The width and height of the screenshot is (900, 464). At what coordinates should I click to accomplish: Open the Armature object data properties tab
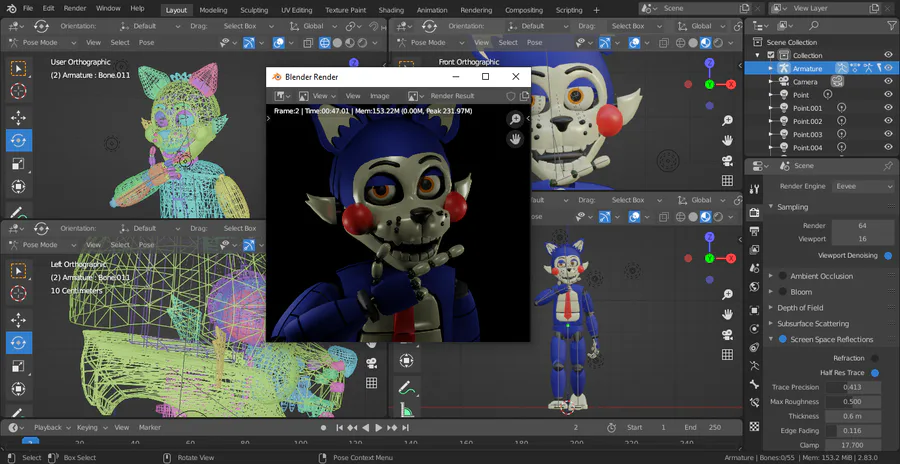pyautogui.click(x=755, y=366)
